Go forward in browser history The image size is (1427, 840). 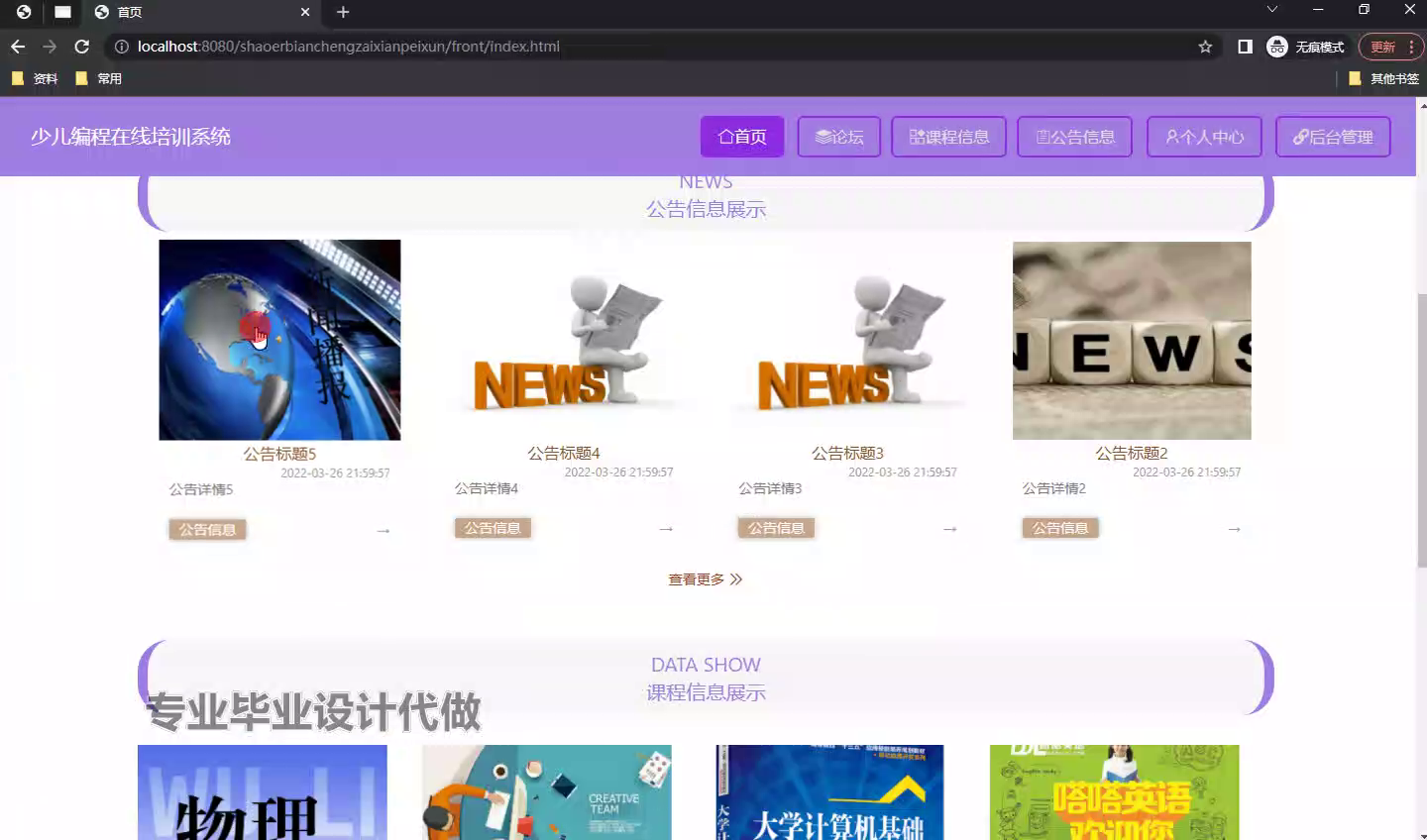50,47
